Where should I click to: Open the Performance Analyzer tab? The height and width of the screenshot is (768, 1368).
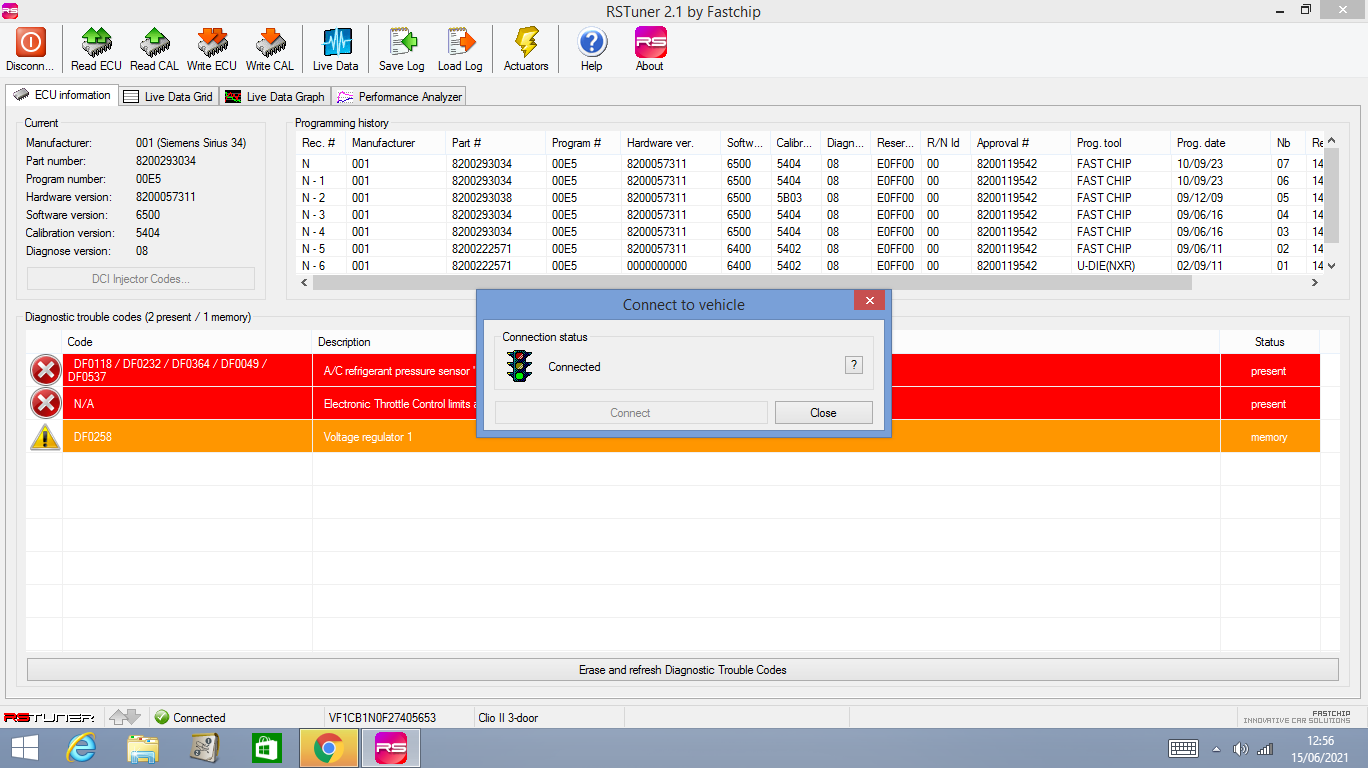pos(400,97)
